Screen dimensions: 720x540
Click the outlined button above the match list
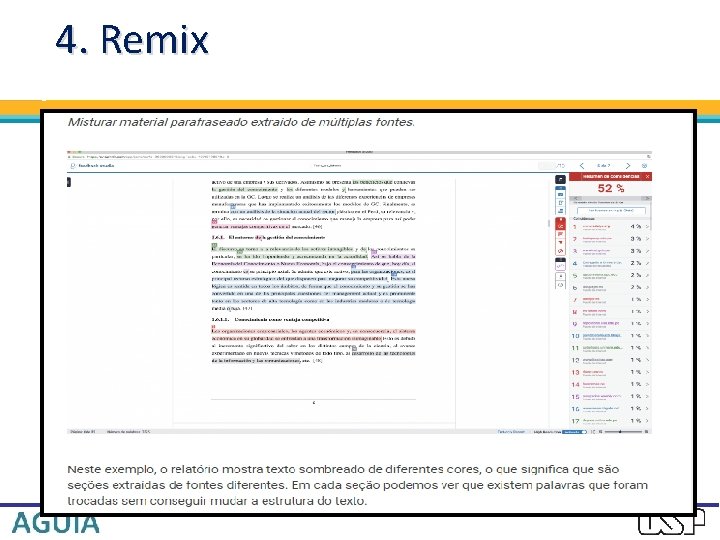[x=611, y=210]
